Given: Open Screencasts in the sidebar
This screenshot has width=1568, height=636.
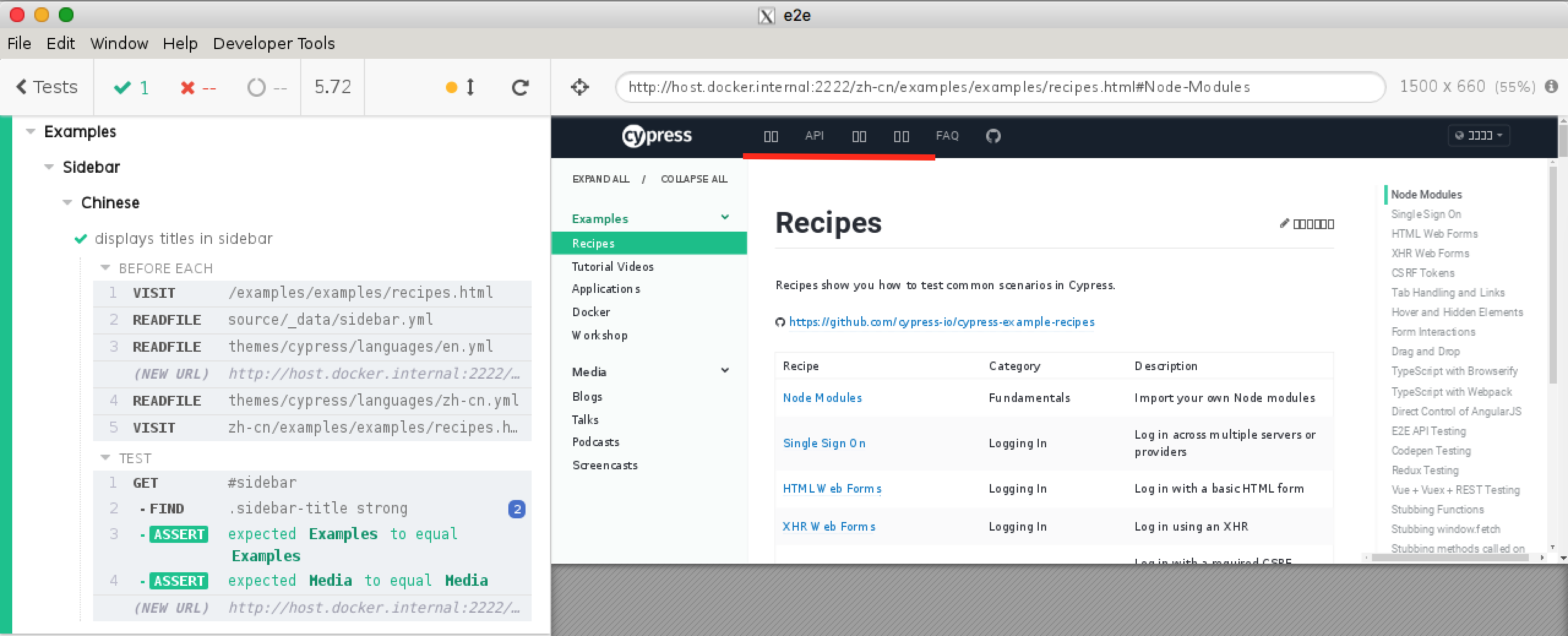Looking at the screenshot, I should (605, 465).
